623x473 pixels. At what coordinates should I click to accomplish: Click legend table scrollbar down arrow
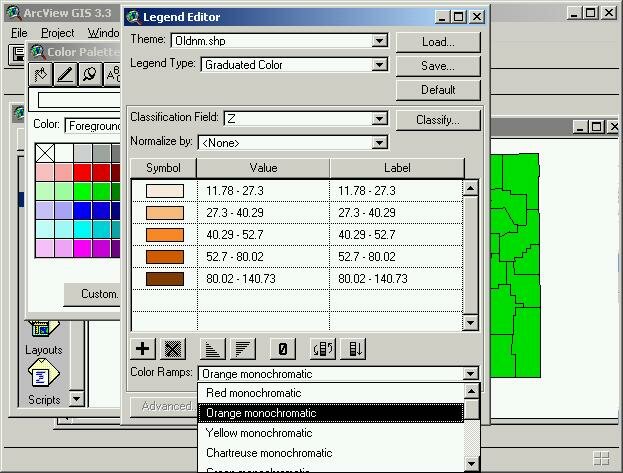pos(470,322)
